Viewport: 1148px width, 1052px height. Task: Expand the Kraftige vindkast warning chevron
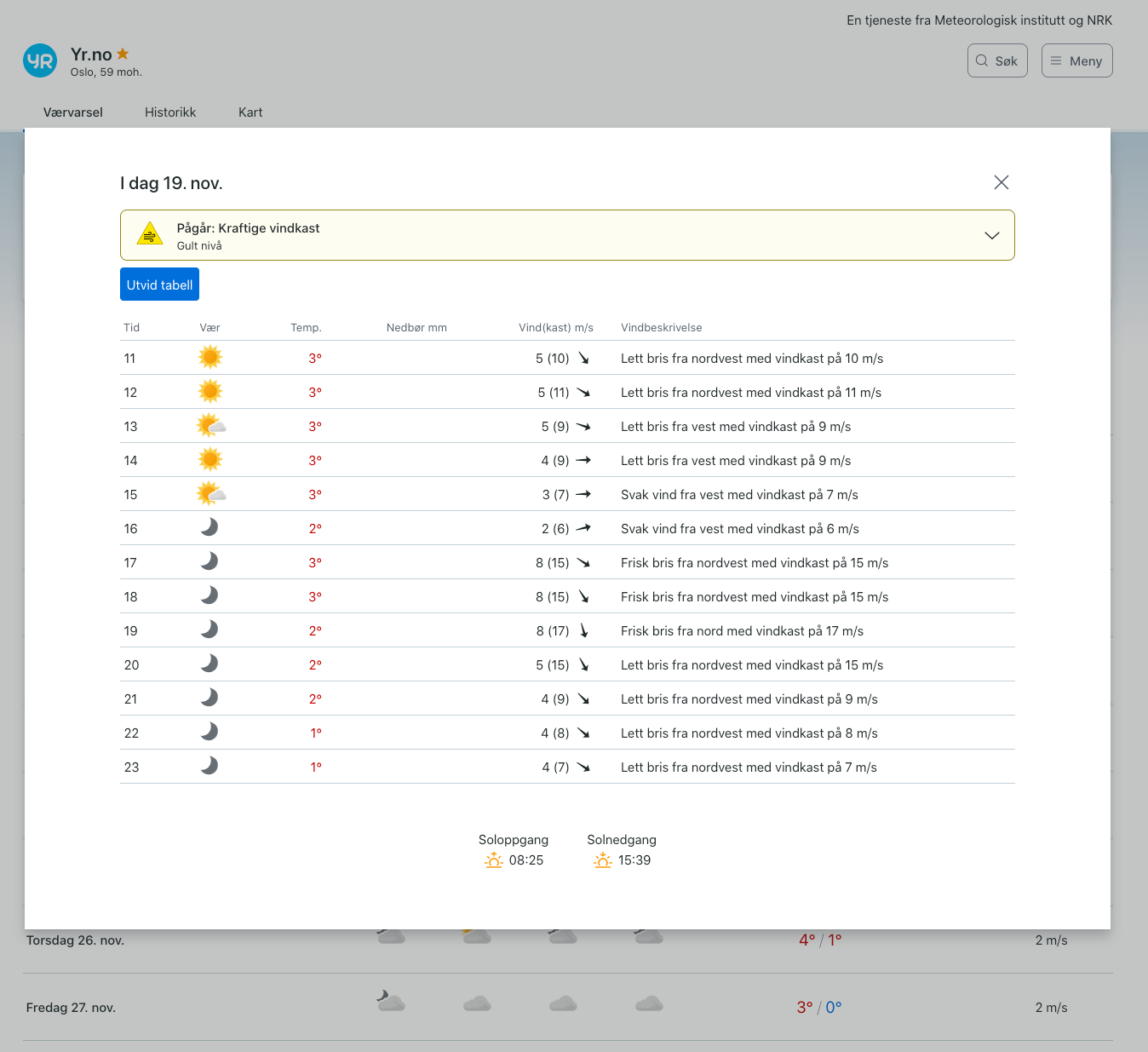(992, 235)
